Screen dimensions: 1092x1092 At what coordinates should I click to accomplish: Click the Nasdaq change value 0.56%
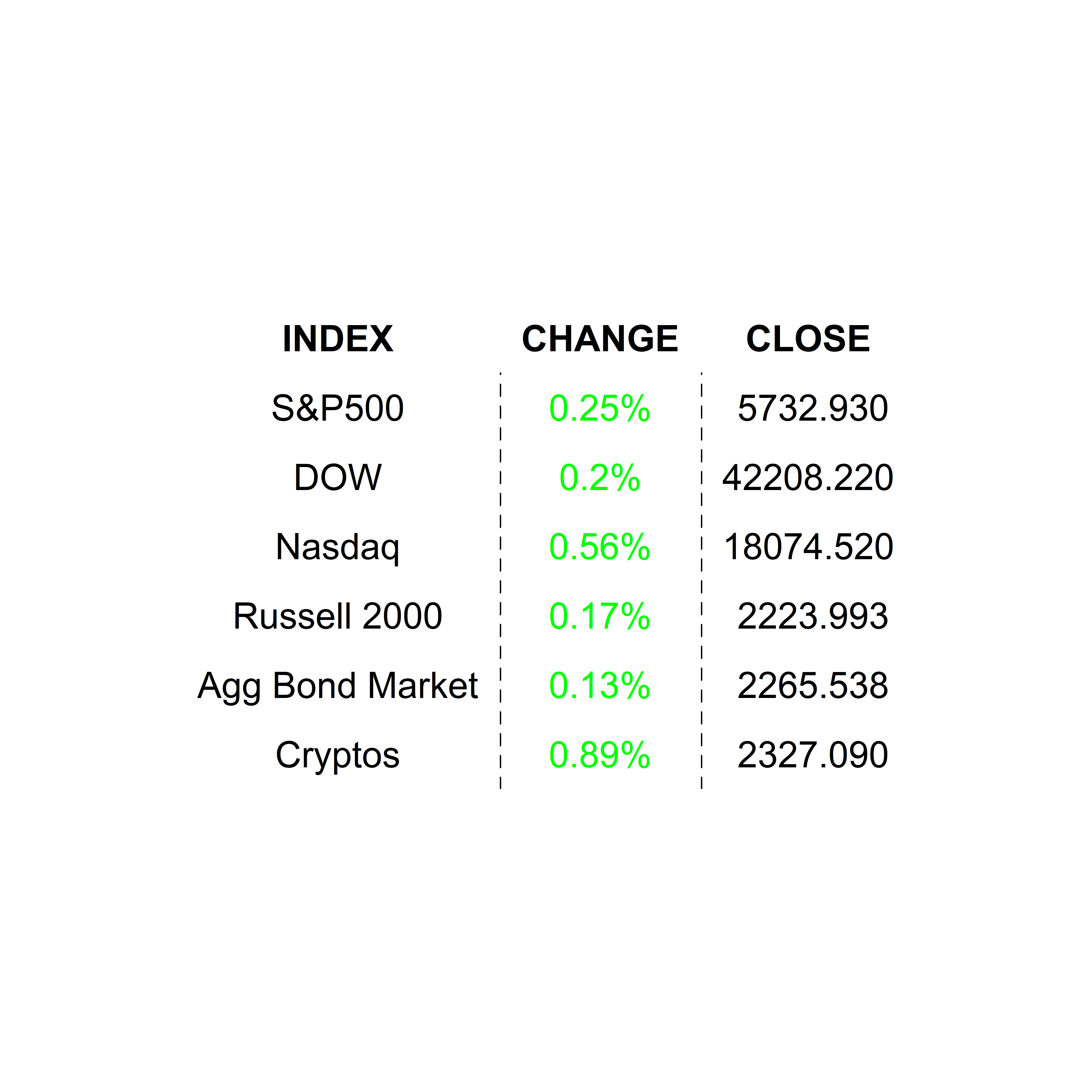600,547
